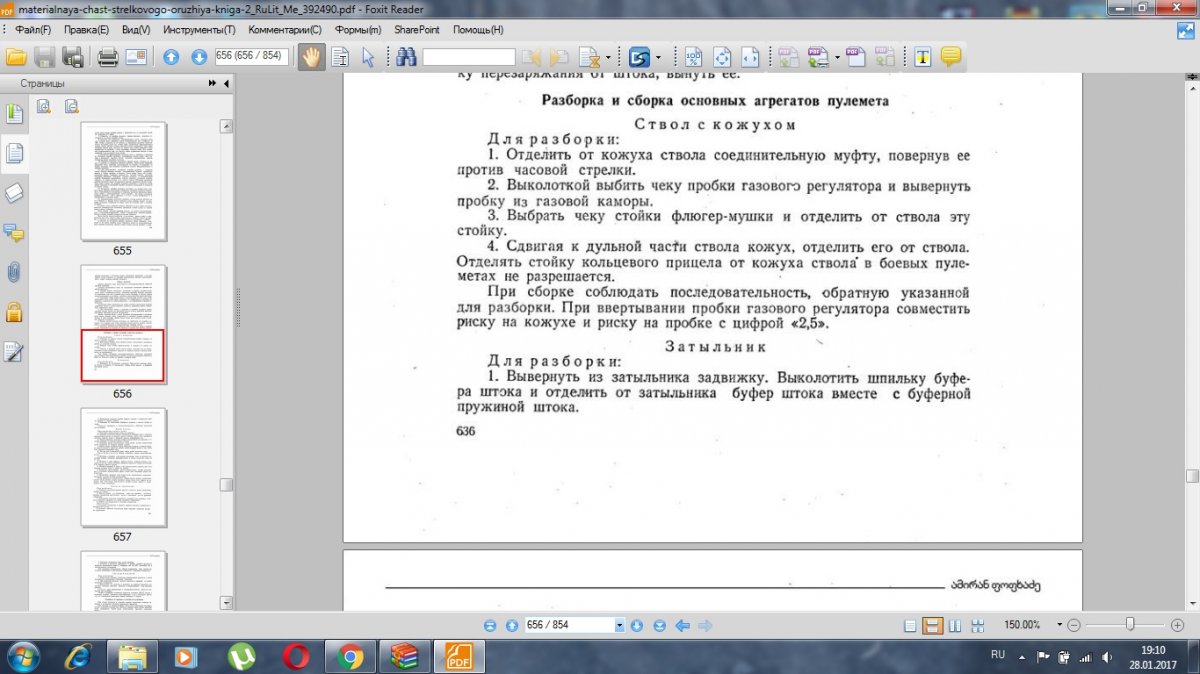Screen dimensions: 1200x674
Task: Open the Файл menu
Action: pyautogui.click(x=33, y=30)
